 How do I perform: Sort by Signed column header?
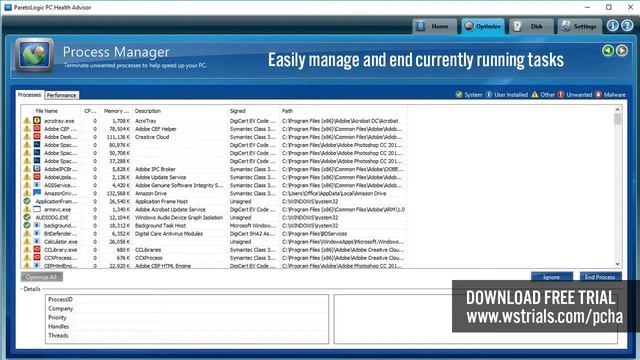[253, 111]
